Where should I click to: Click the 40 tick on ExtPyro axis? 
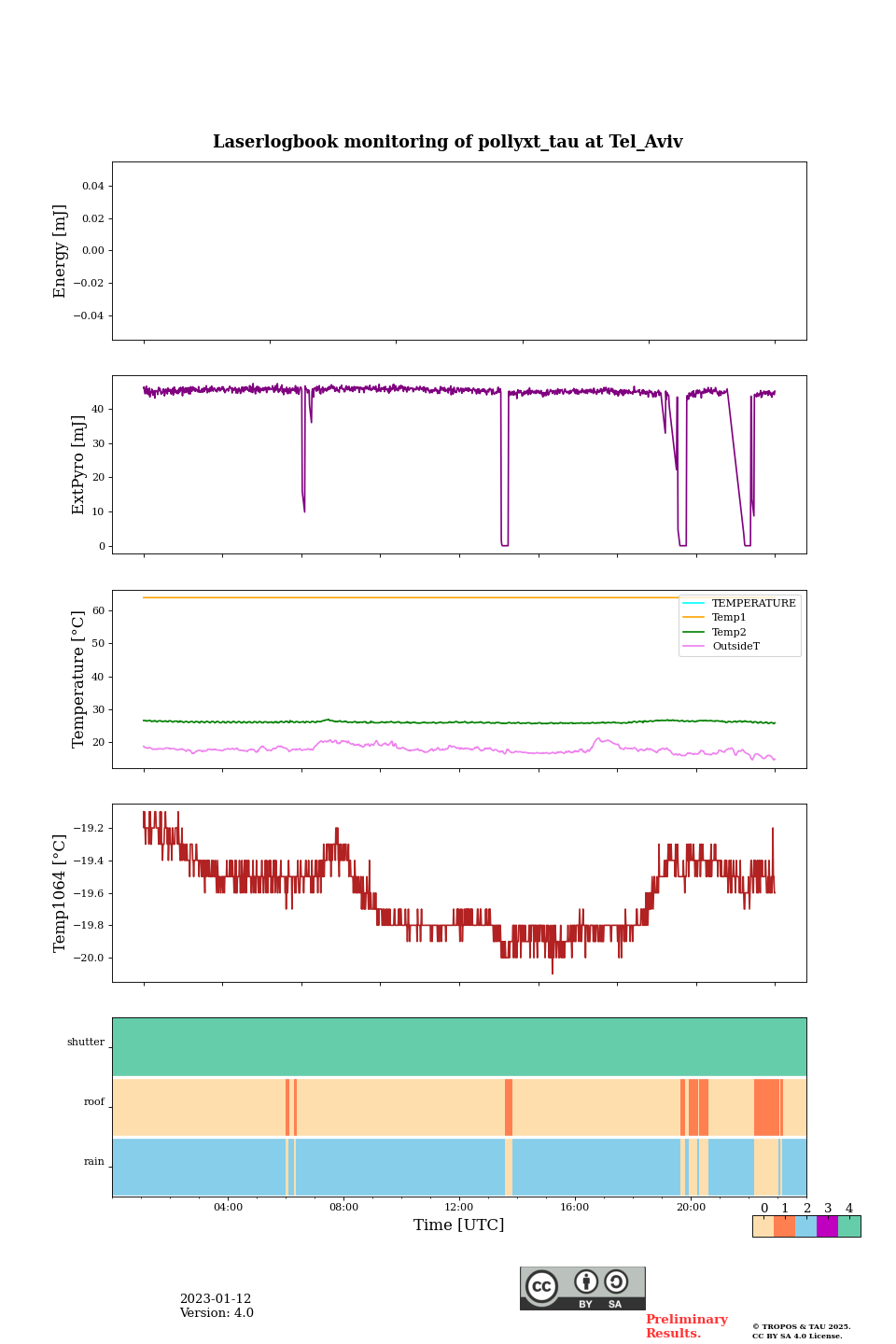pos(98,410)
